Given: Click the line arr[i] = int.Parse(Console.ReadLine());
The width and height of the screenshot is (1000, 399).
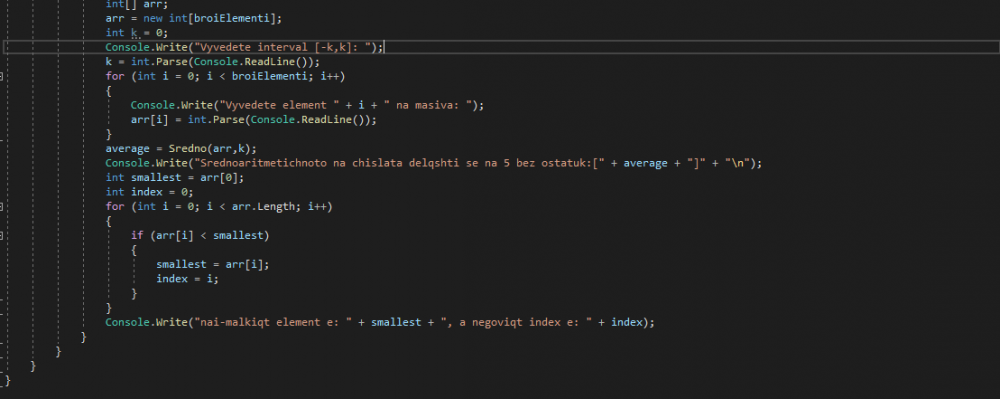Looking at the screenshot, I should [254, 120].
